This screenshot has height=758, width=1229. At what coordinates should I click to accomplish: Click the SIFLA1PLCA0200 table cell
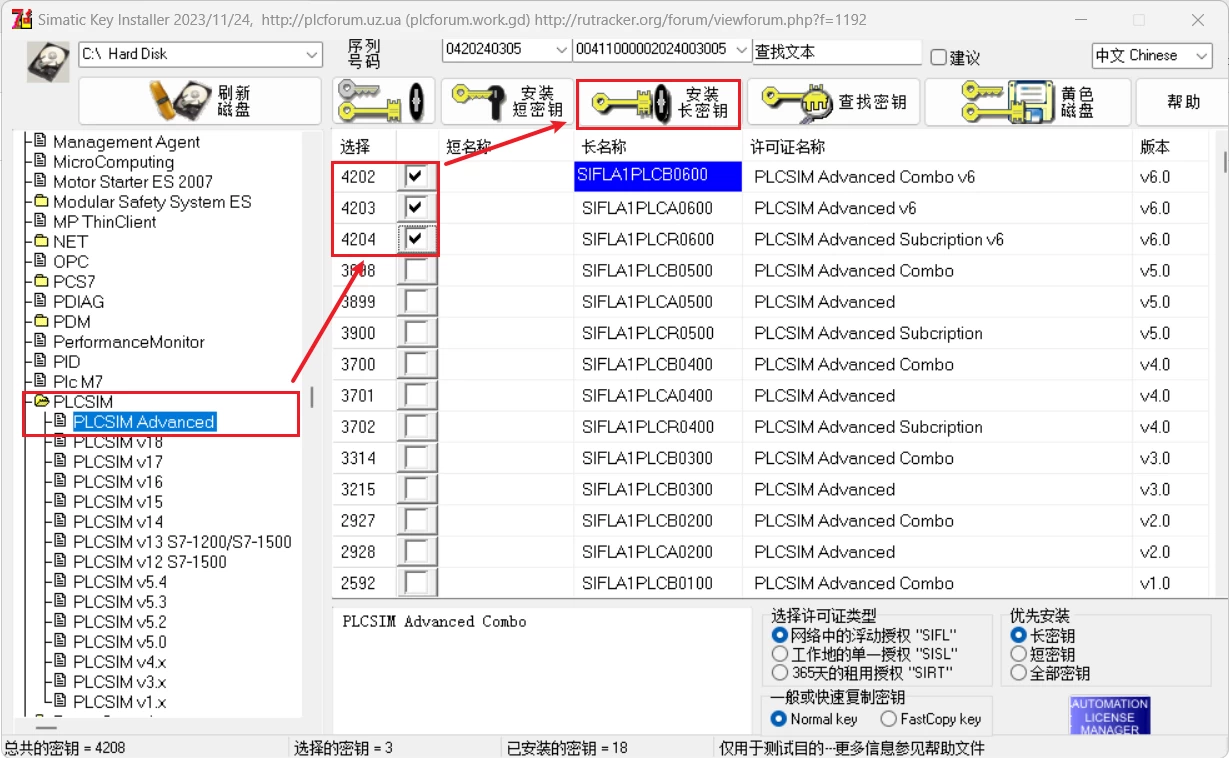tap(658, 552)
